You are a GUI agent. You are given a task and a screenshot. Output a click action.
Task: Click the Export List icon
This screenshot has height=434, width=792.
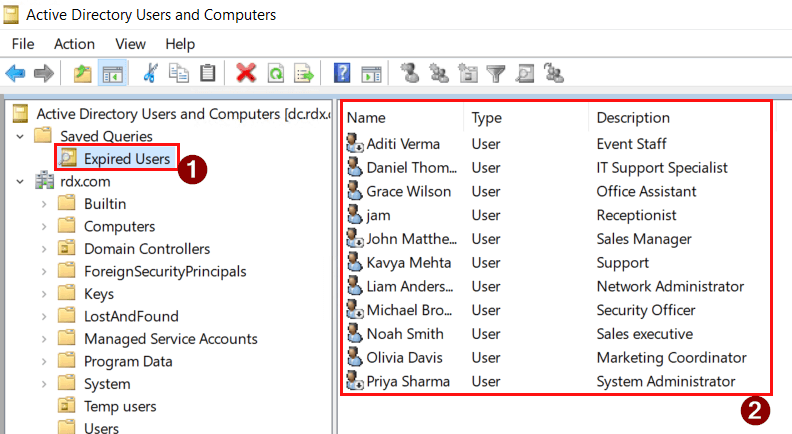pos(304,73)
